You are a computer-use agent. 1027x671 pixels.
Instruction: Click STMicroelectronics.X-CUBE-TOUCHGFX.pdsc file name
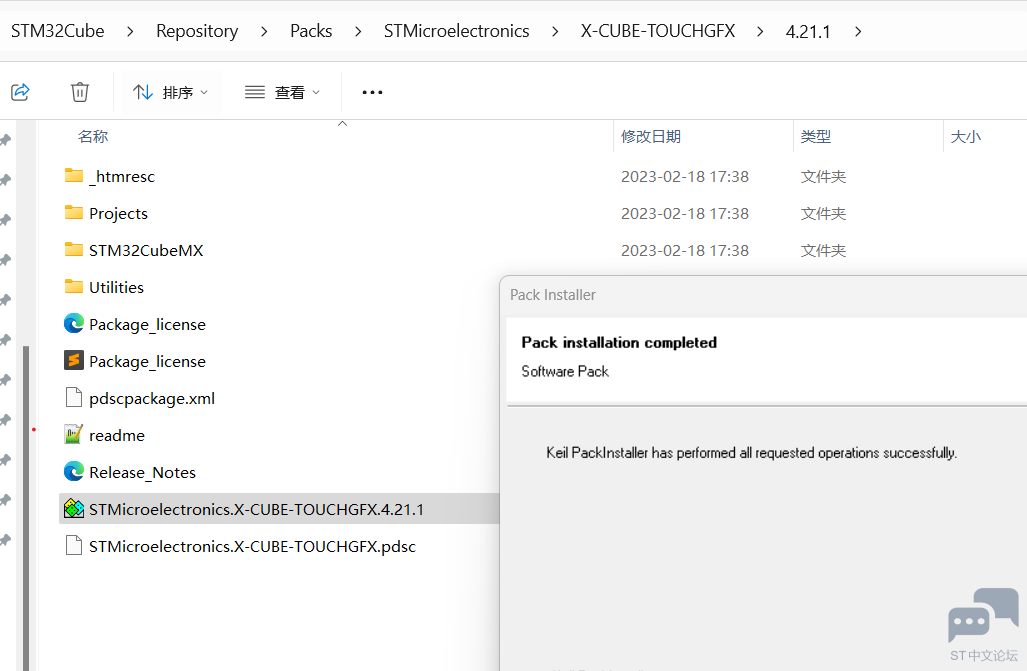coord(252,546)
